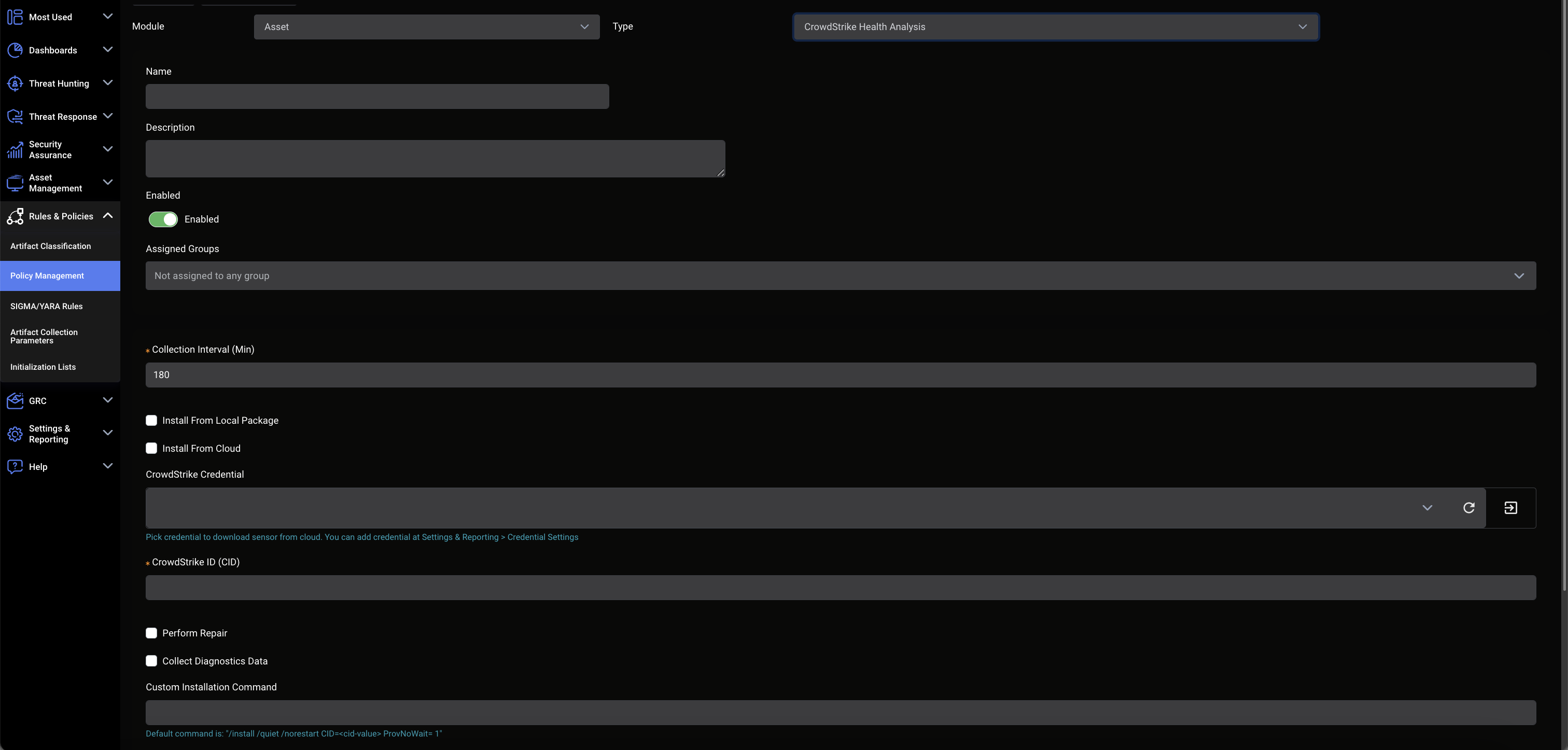Select Policy Management submenu item
1568x750 pixels.
point(60,276)
